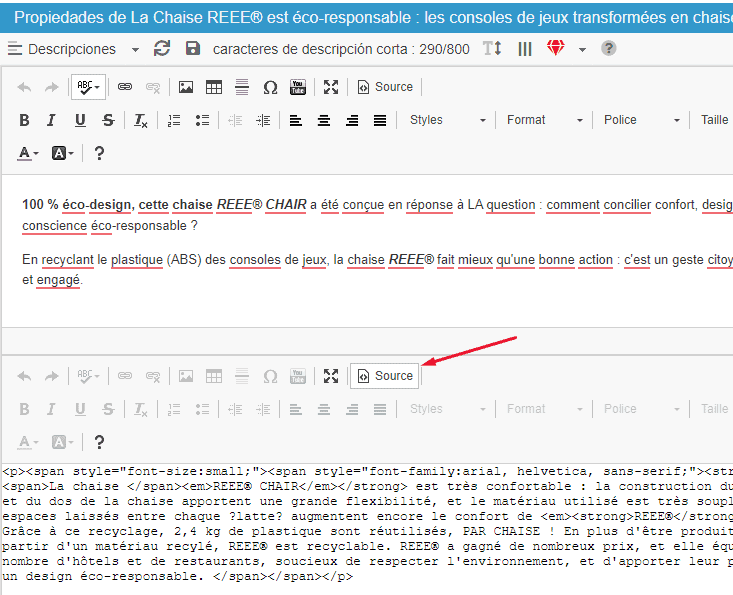
Task: Turn off Source mode in bottom editor
Action: (x=384, y=376)
